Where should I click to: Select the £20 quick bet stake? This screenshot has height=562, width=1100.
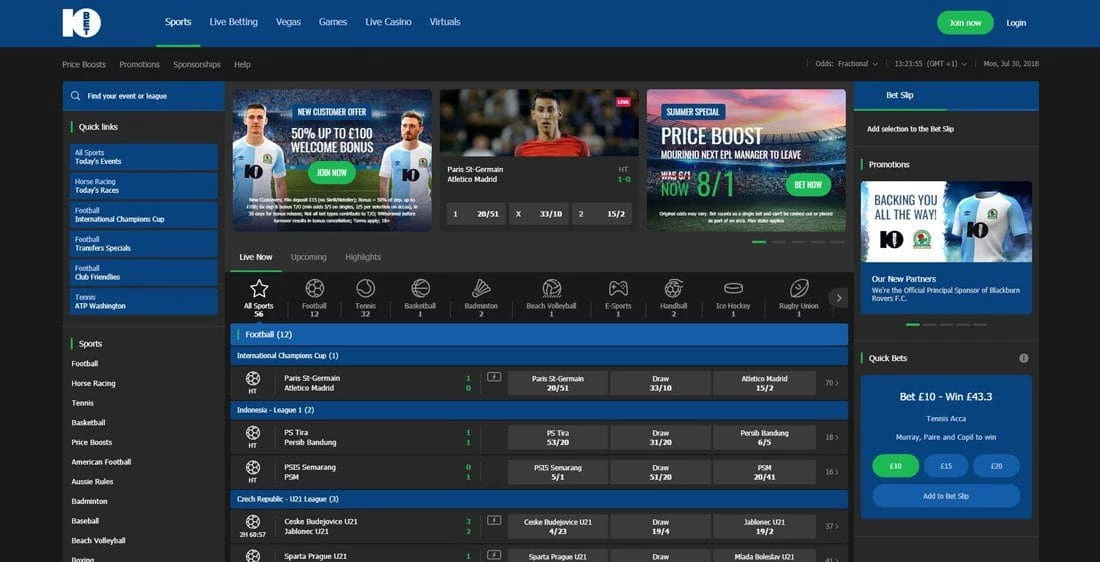click(996, 466)
